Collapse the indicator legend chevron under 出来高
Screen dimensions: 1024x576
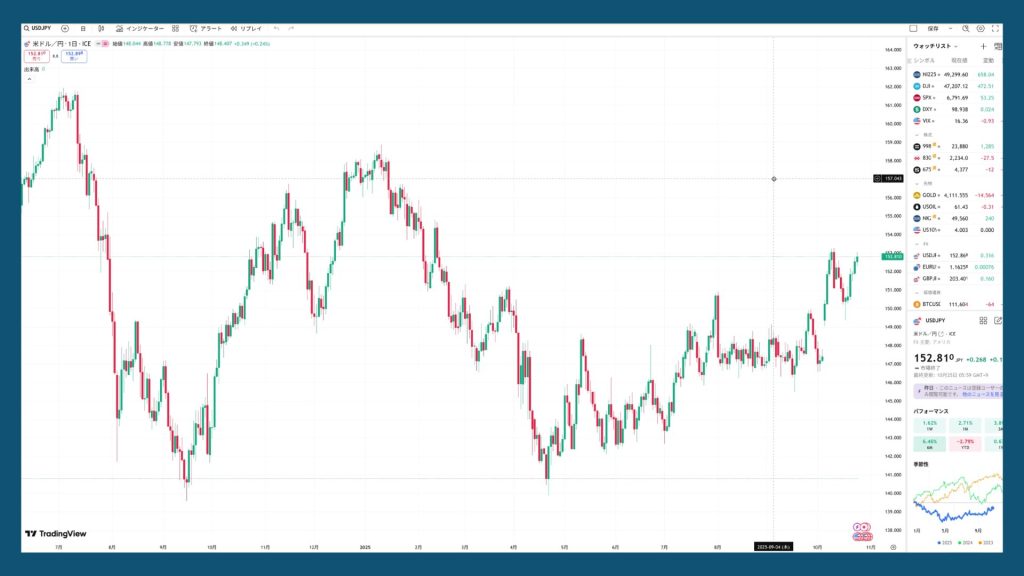(x=28, y=79)
